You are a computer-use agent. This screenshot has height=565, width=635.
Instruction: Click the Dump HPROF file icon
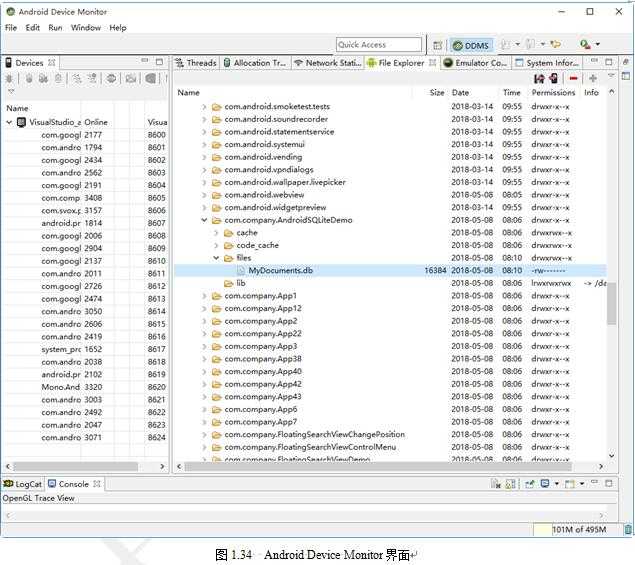coord(43,79)
